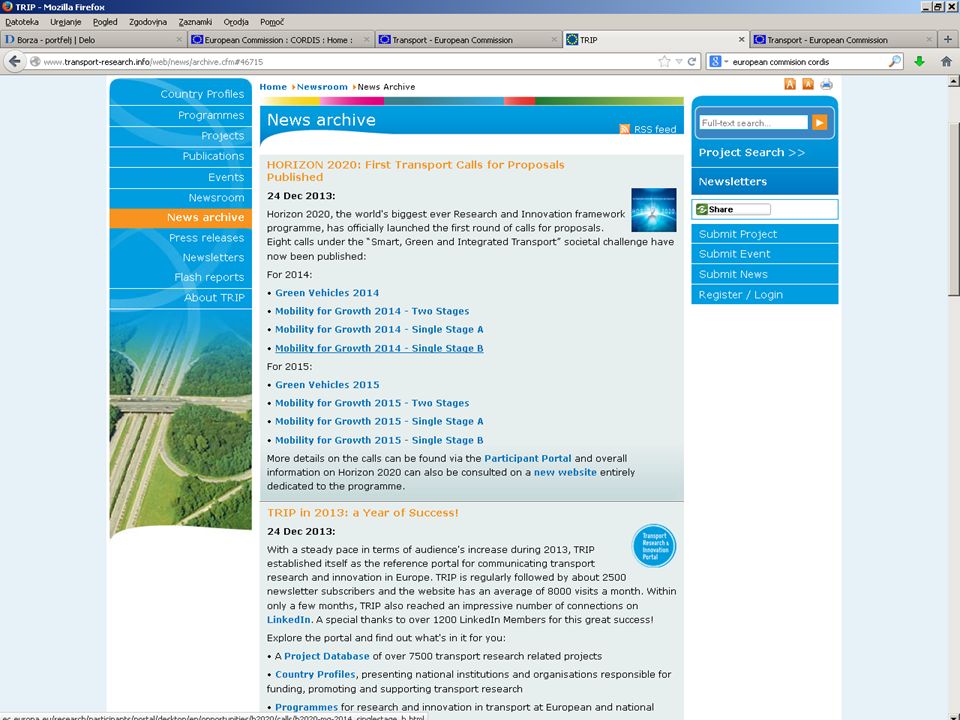Image resolution: width=960 pixels, height=720 pixels.
Task: Select News archive sidebar item
Action: [181, 218]
